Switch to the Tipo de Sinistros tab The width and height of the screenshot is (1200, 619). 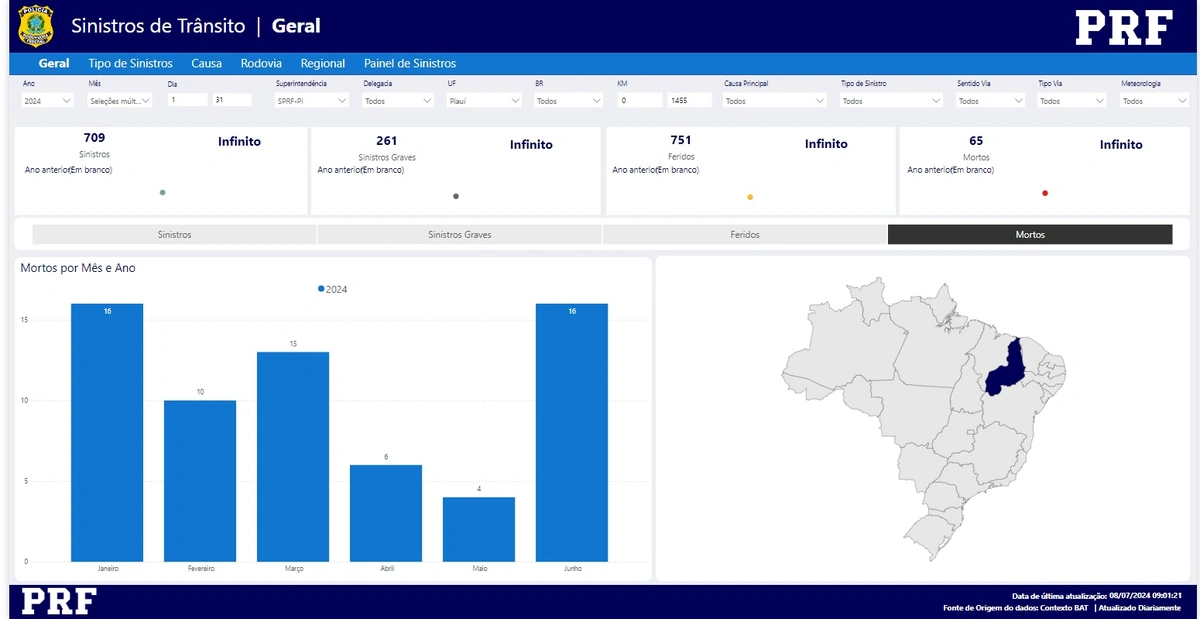[x=130, y=63]
